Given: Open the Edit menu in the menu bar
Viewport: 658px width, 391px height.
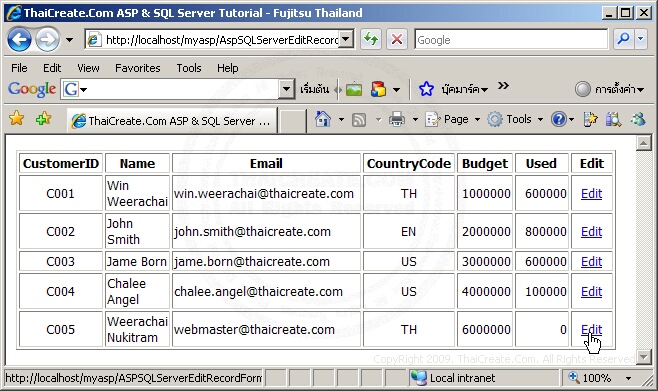Looking at the screenshot, I should pos(52,68).
